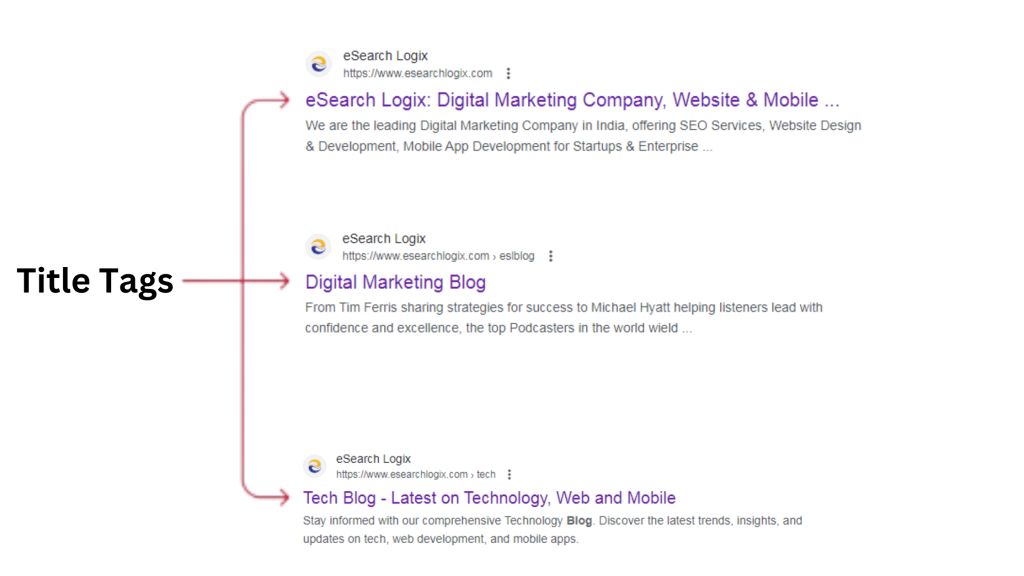Open three-dot menu next to esearchlogix.com homepage URL

[509, 73]
